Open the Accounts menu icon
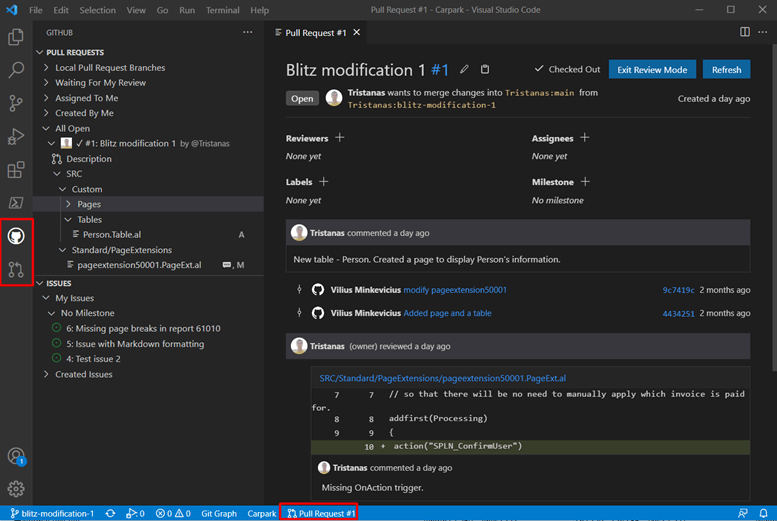This screenshot has height=521, width=777. 16,456
